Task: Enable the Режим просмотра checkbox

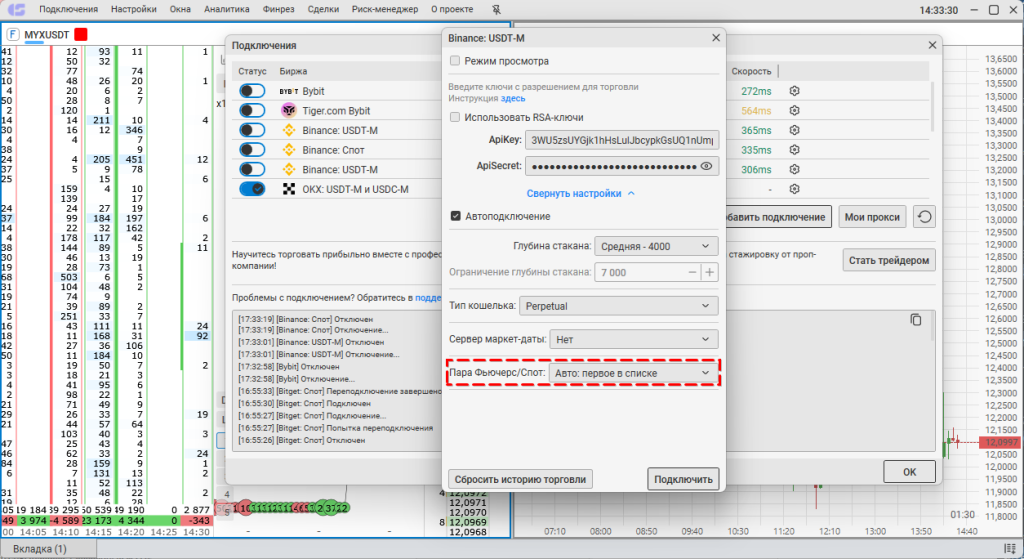Action: tap(456, 61)
